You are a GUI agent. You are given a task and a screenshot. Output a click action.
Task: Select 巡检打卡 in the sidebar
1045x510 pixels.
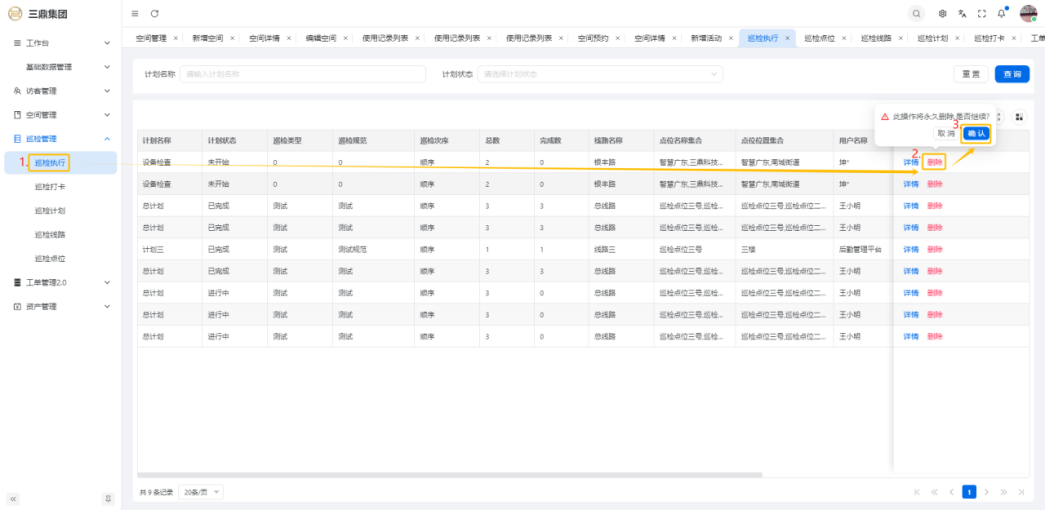pos(50,187)
